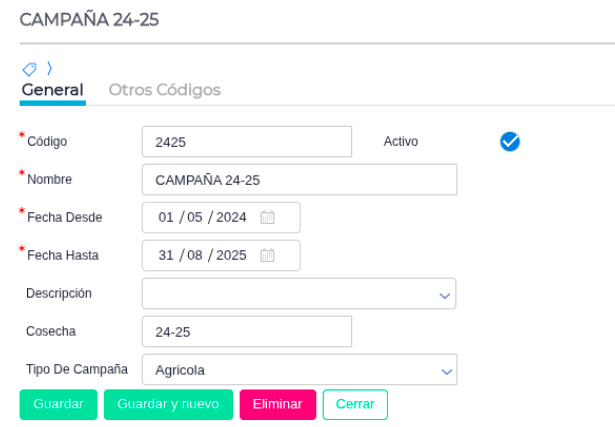Click the tag icon above the General tab
The image size is (615, 427).
pos(29,69)
